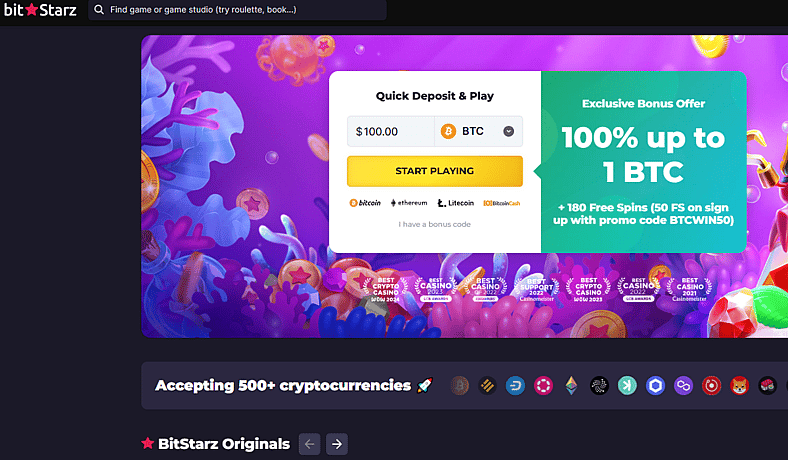Viewport: 788px width, 460px height.
Task: Click the Exclusive Bonus Offer panel
Action: [x=643, y=162]
